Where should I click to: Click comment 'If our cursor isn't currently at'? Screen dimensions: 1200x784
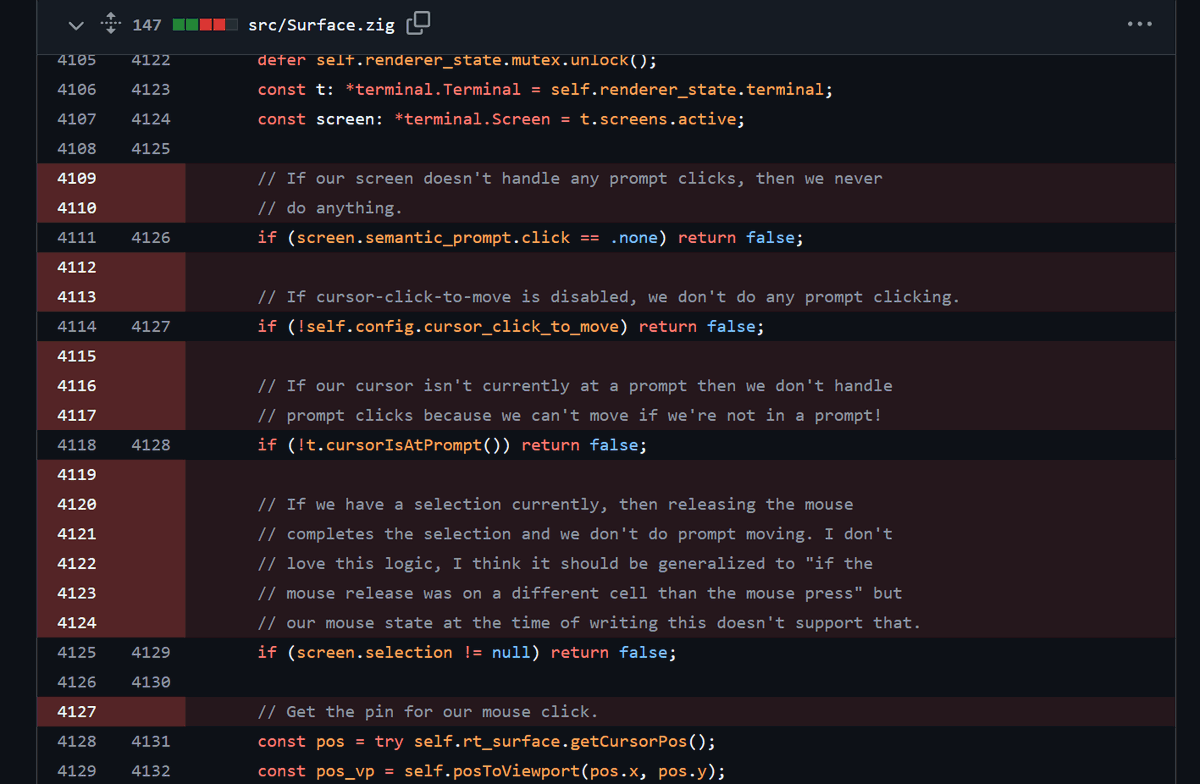[575, 386]
